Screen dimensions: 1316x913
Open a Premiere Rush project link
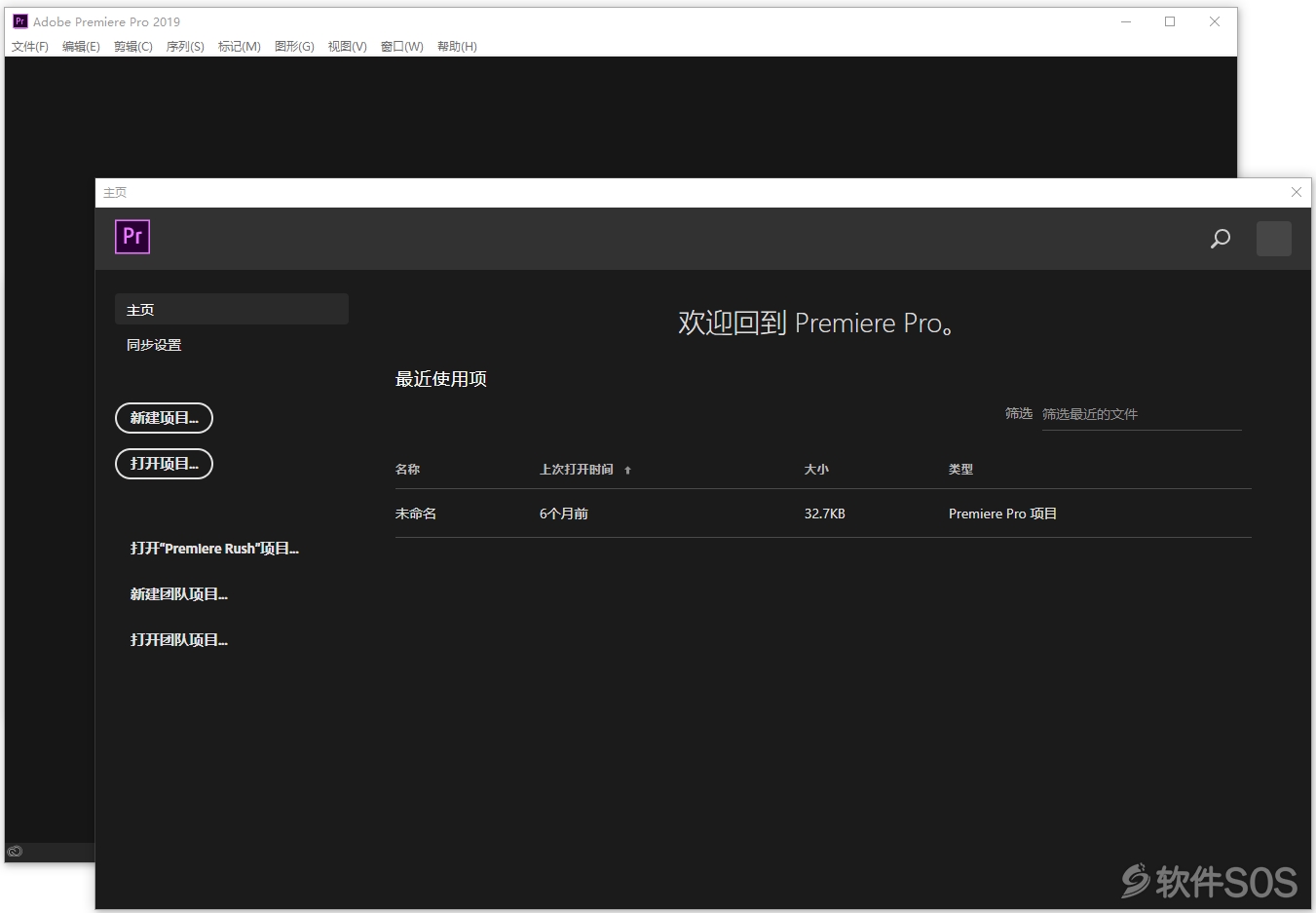click(214, 549)
